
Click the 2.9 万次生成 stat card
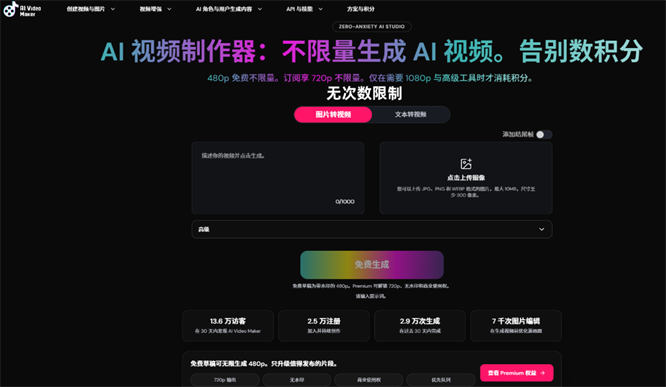pos(420,325)
